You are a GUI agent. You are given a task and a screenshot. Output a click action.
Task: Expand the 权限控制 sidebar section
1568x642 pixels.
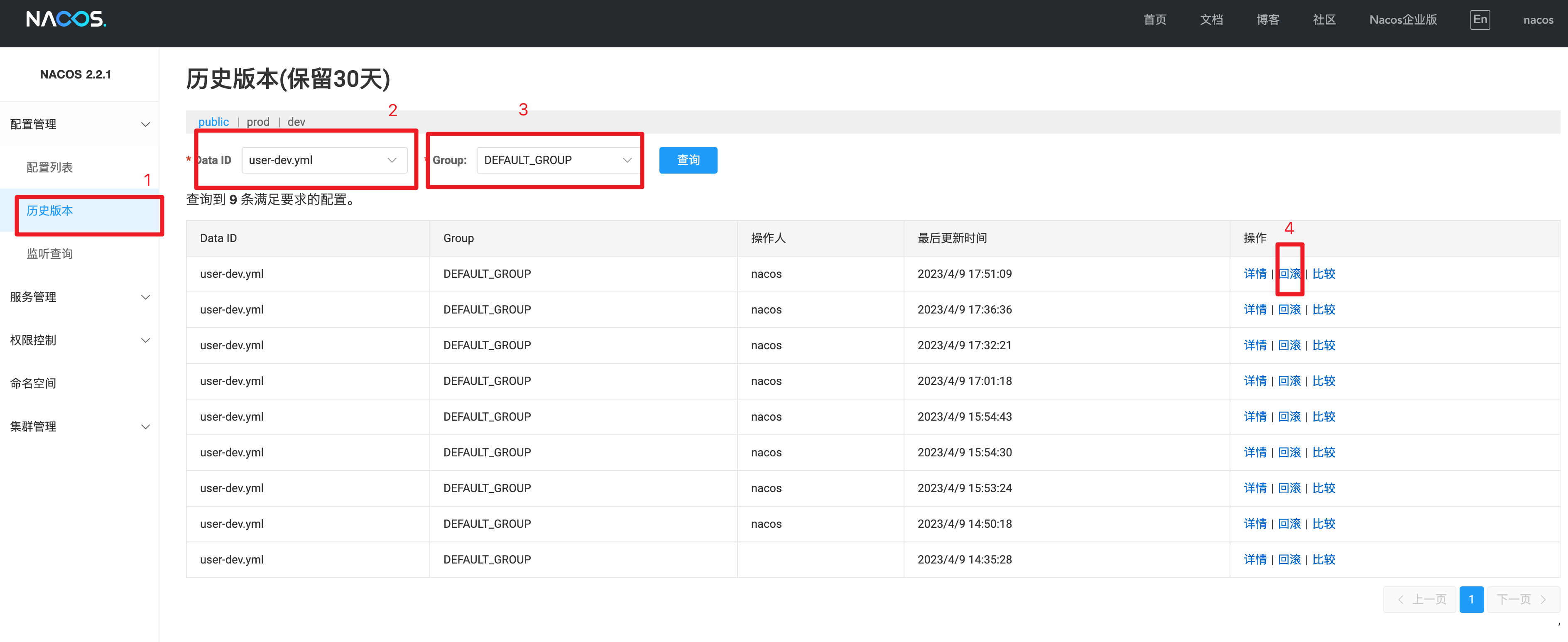click(x=79, y=340)
